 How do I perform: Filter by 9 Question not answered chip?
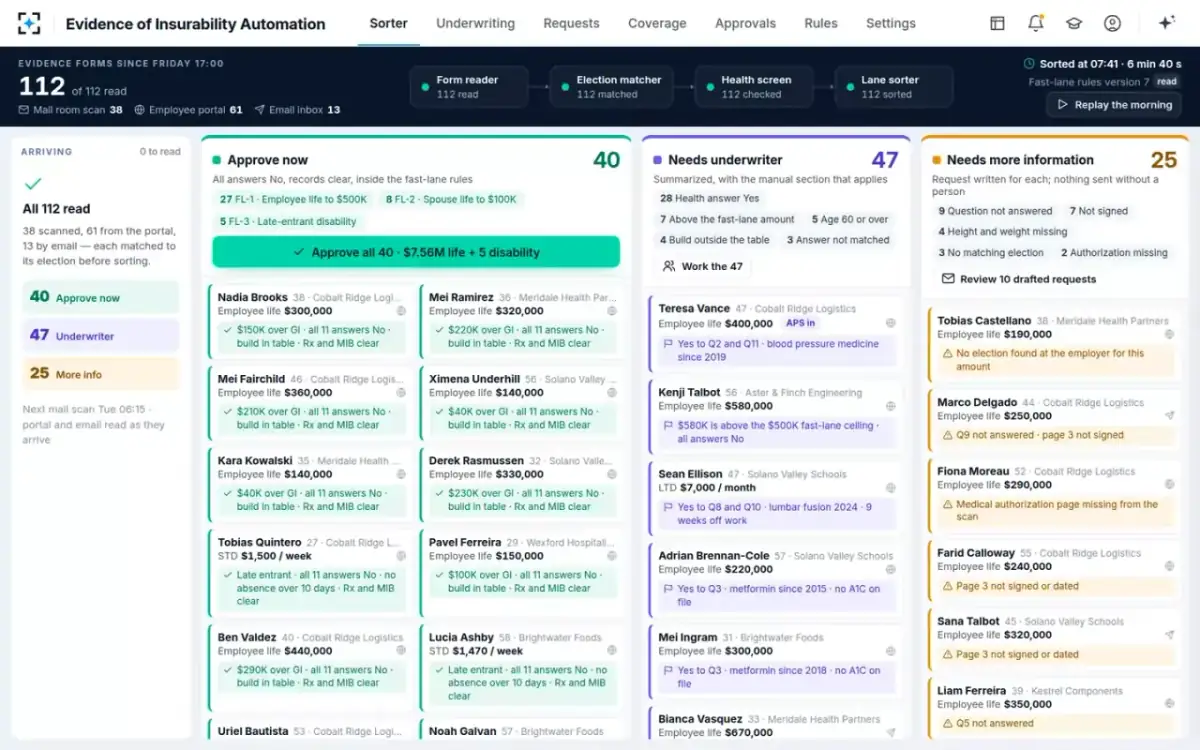995,211
